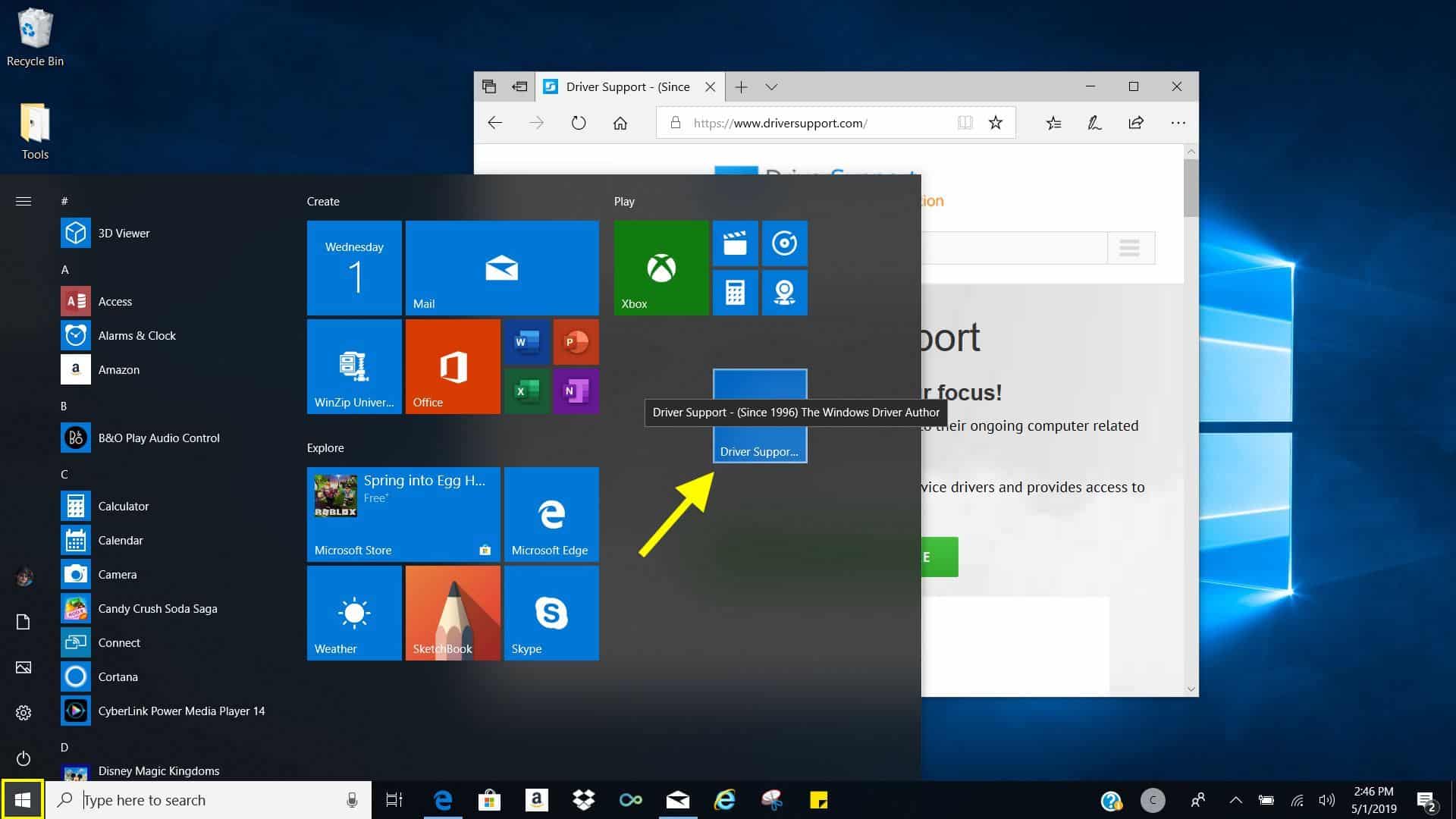Image resolution: width=1456 pixels, height=819 pixels.
Task: Collapse the jump list via the tab dropdown arrow
Action: coord(771,86)
